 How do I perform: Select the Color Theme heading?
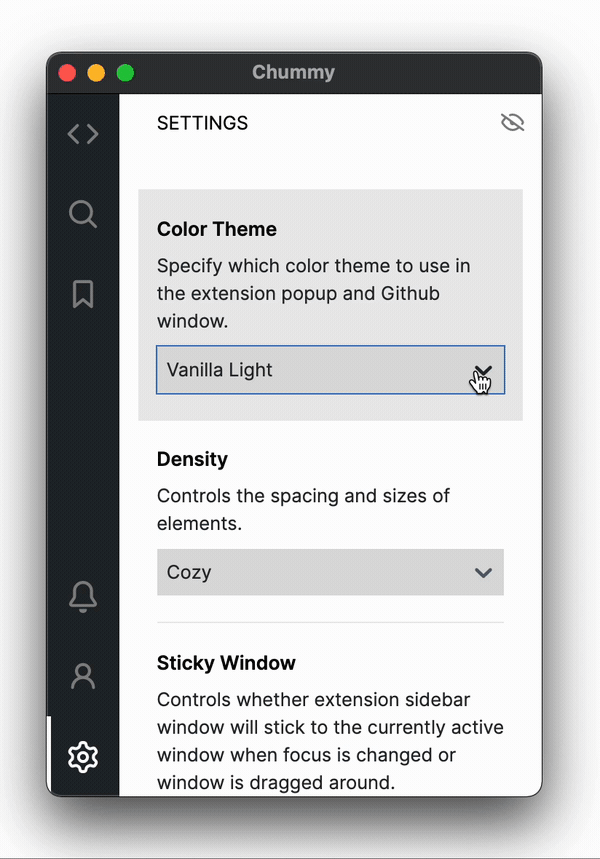coord(217,229)
